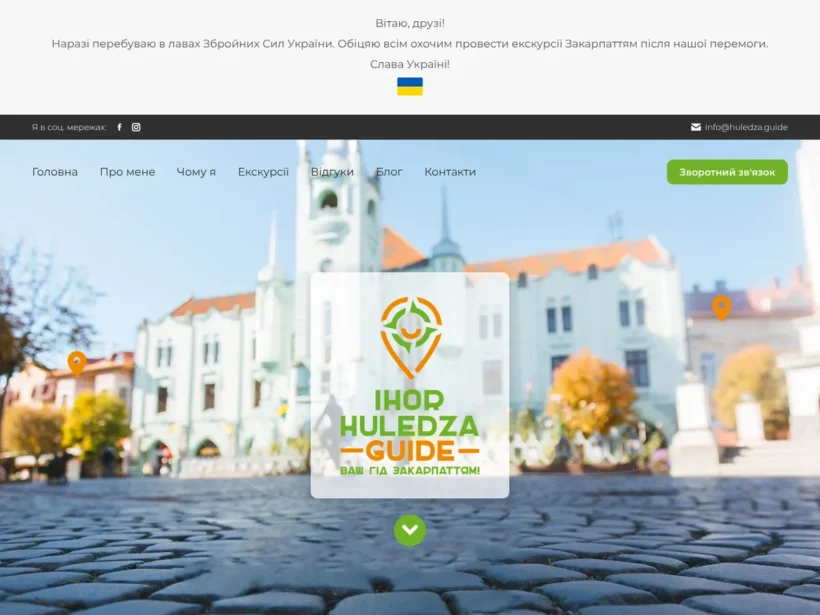Click the info@huledza.guide email link

tap(746, 127)
